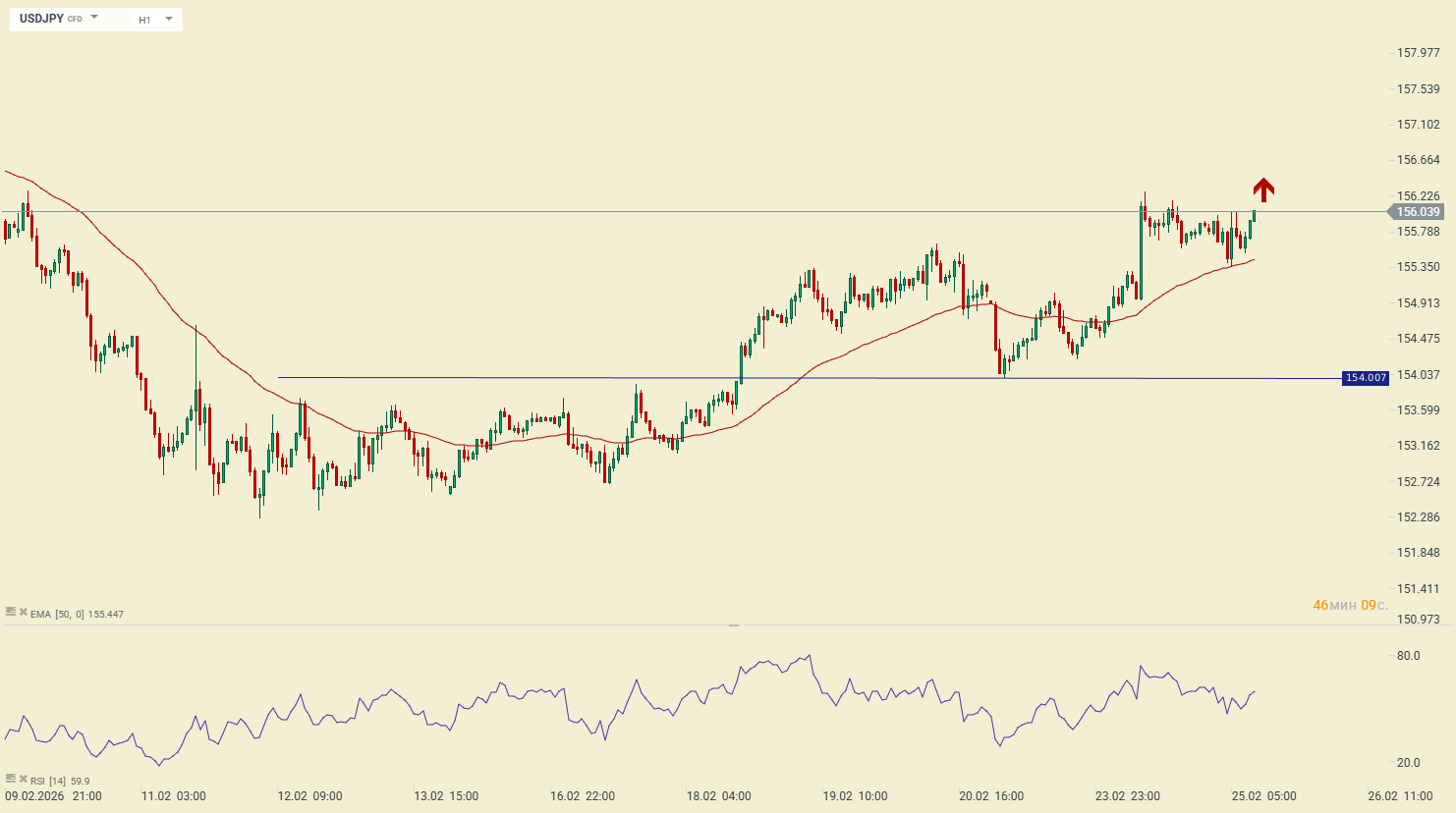
Task: Click the 18.02 04:00 time axis label
Action: (718, 796)
